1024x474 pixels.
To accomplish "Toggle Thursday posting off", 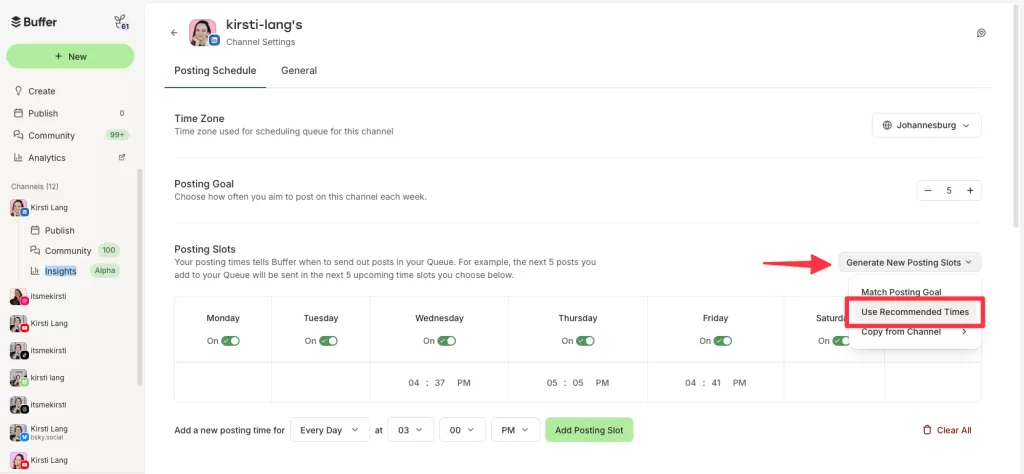I will [x=585, y=341].
